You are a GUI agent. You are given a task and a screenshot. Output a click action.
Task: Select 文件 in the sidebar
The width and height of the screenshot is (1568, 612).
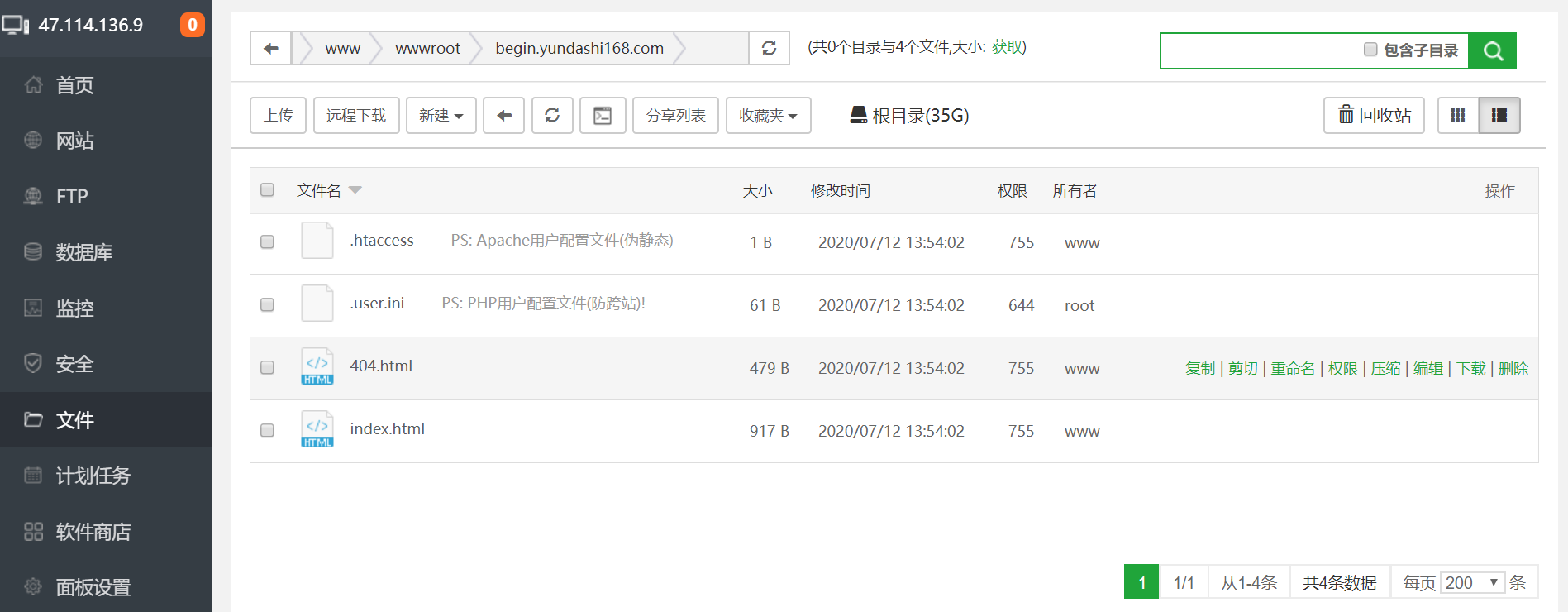[106, 419]
